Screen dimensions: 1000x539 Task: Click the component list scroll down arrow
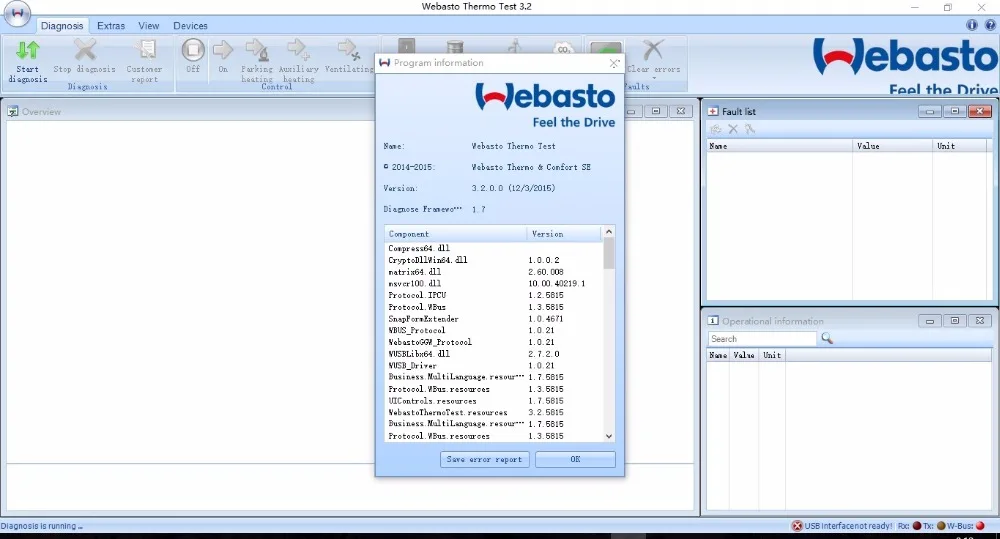pos(608,436)
